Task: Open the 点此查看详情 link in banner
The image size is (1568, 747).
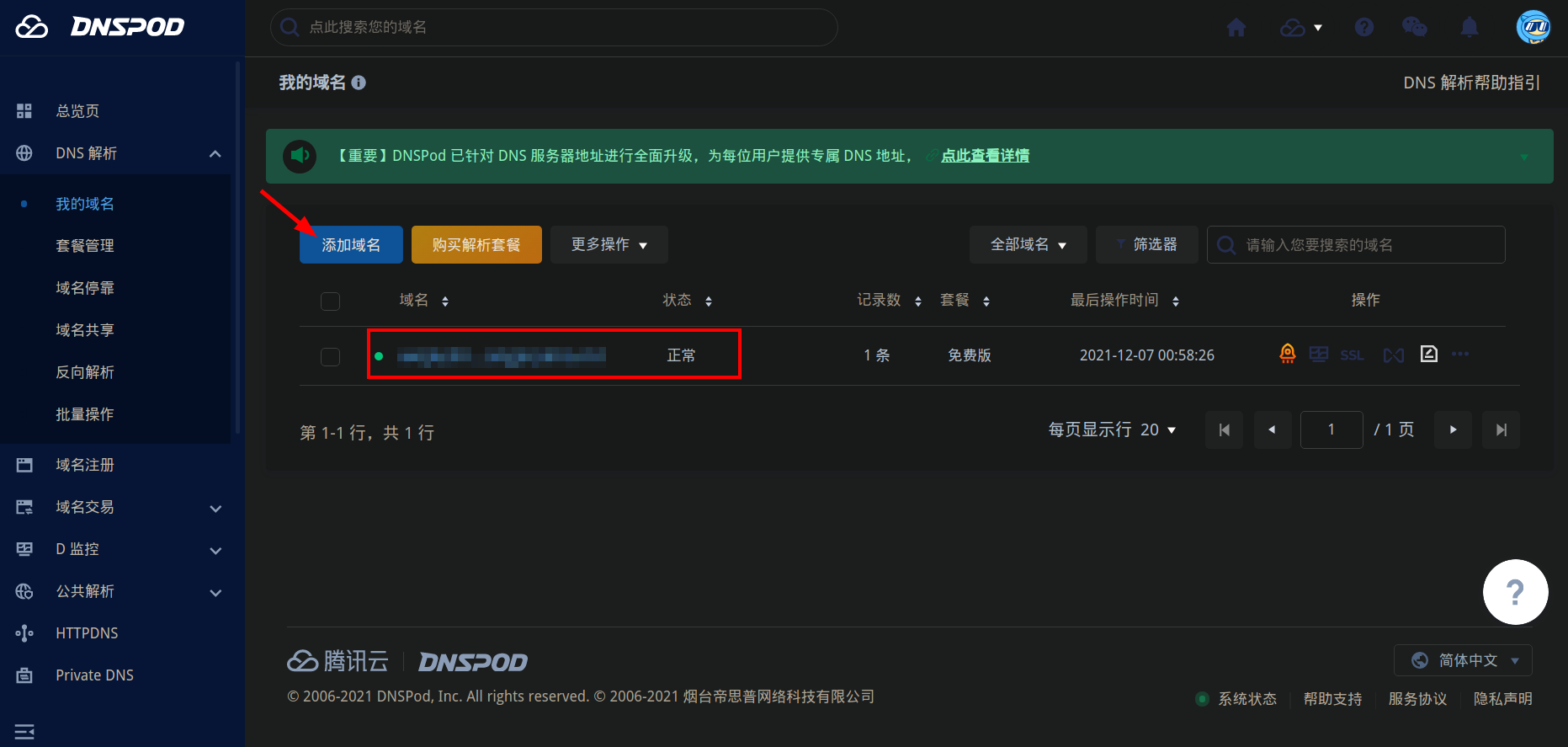Action: point(985,156)
